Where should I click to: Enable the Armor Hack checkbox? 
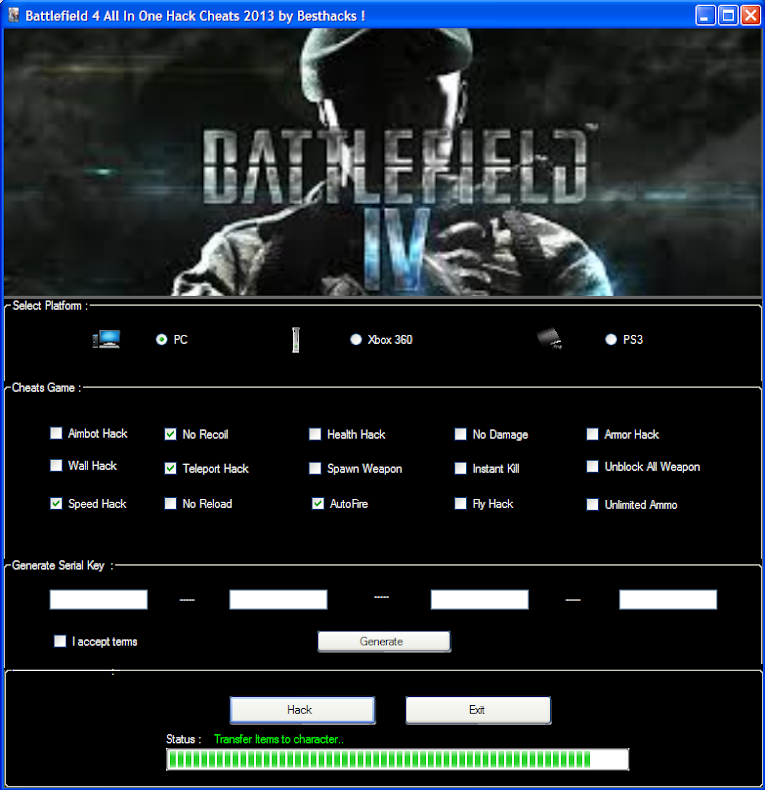pos(593,434)
